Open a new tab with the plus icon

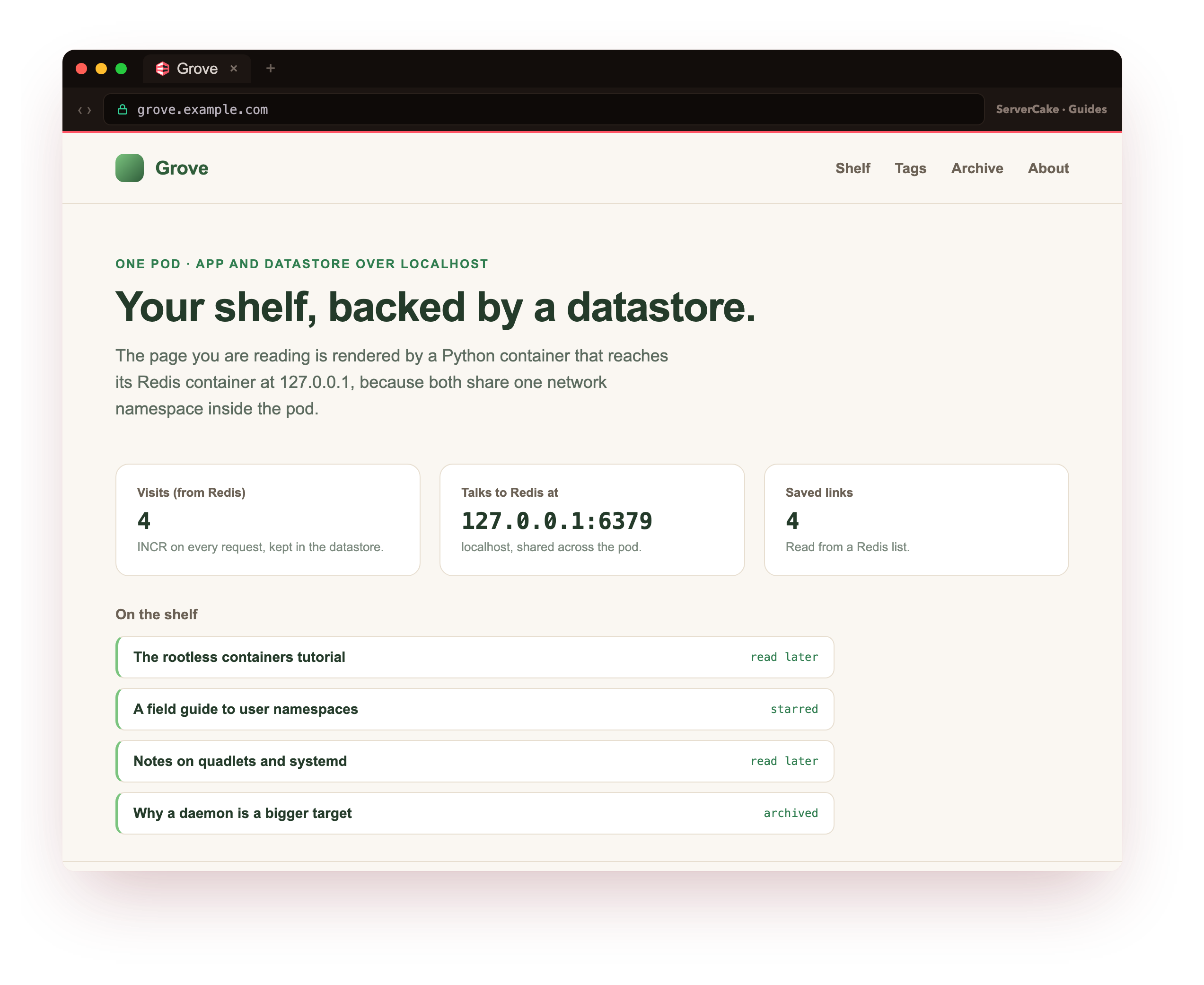pos(271,69)
